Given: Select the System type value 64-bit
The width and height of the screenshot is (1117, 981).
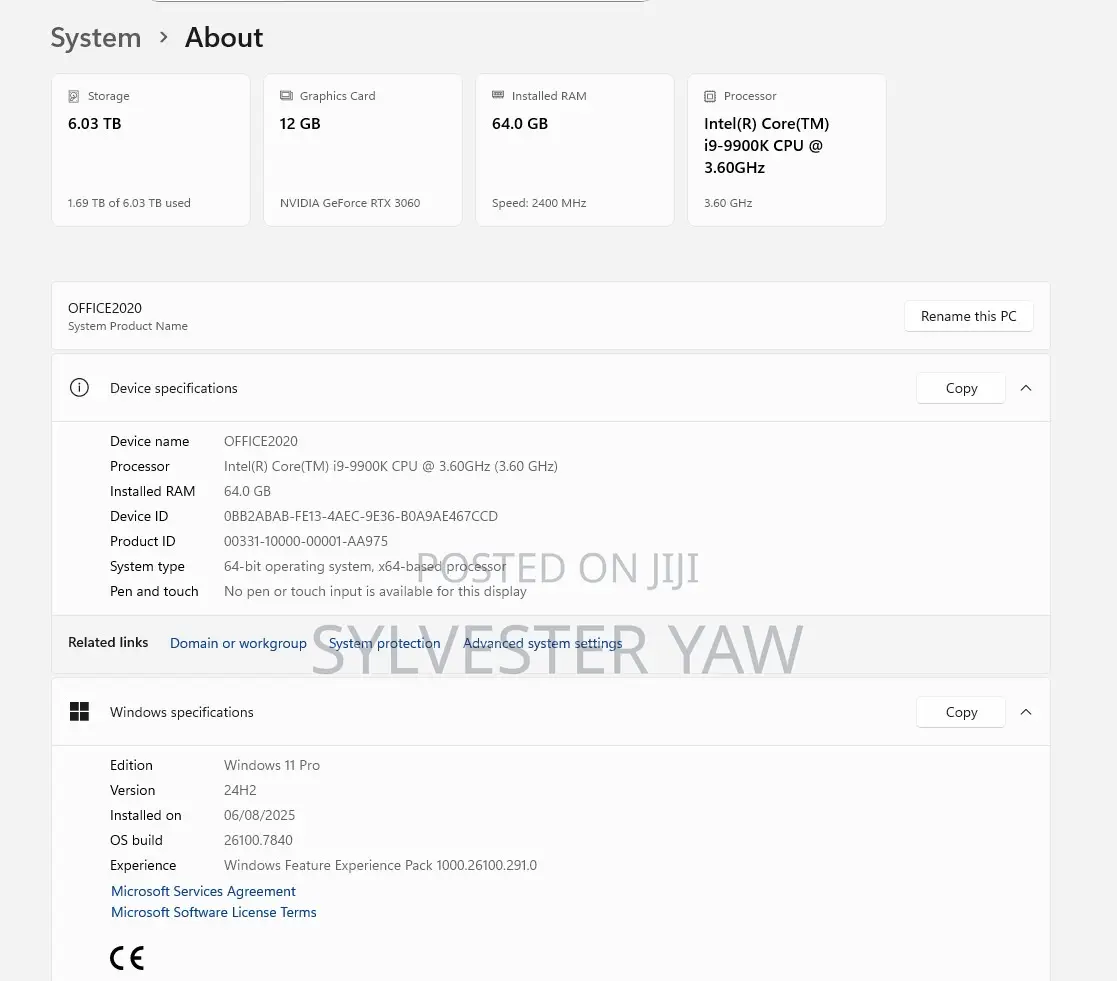Looking at the screenshot, I should tap(365, 566).
